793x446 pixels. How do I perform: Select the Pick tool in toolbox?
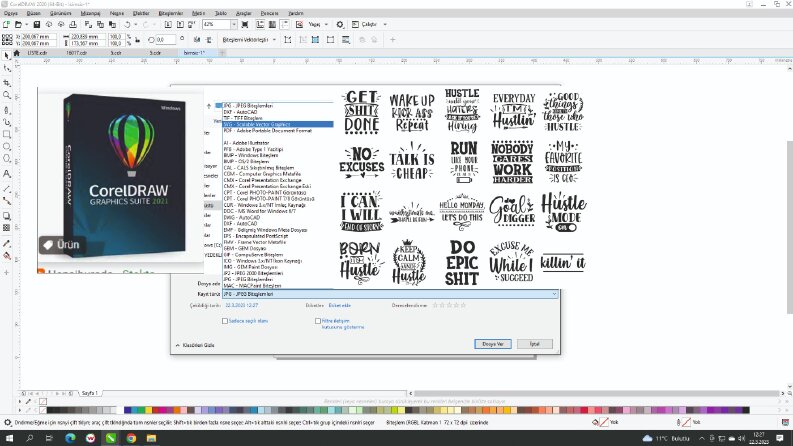pos(7,56)
